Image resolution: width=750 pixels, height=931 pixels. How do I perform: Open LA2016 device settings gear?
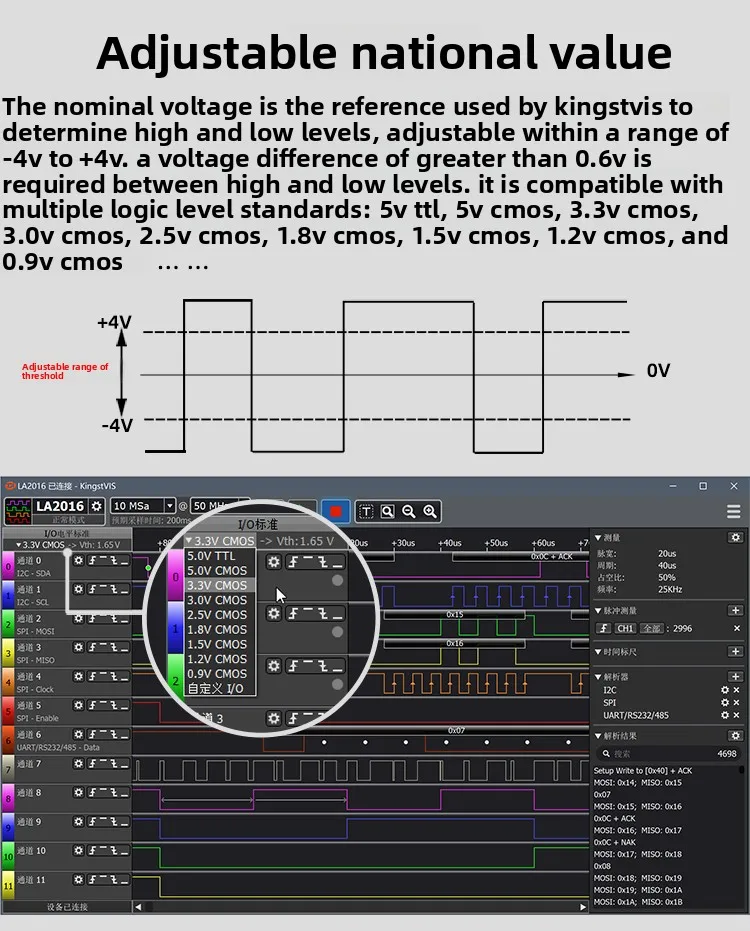pyautogui.click(x=97, y=506)
